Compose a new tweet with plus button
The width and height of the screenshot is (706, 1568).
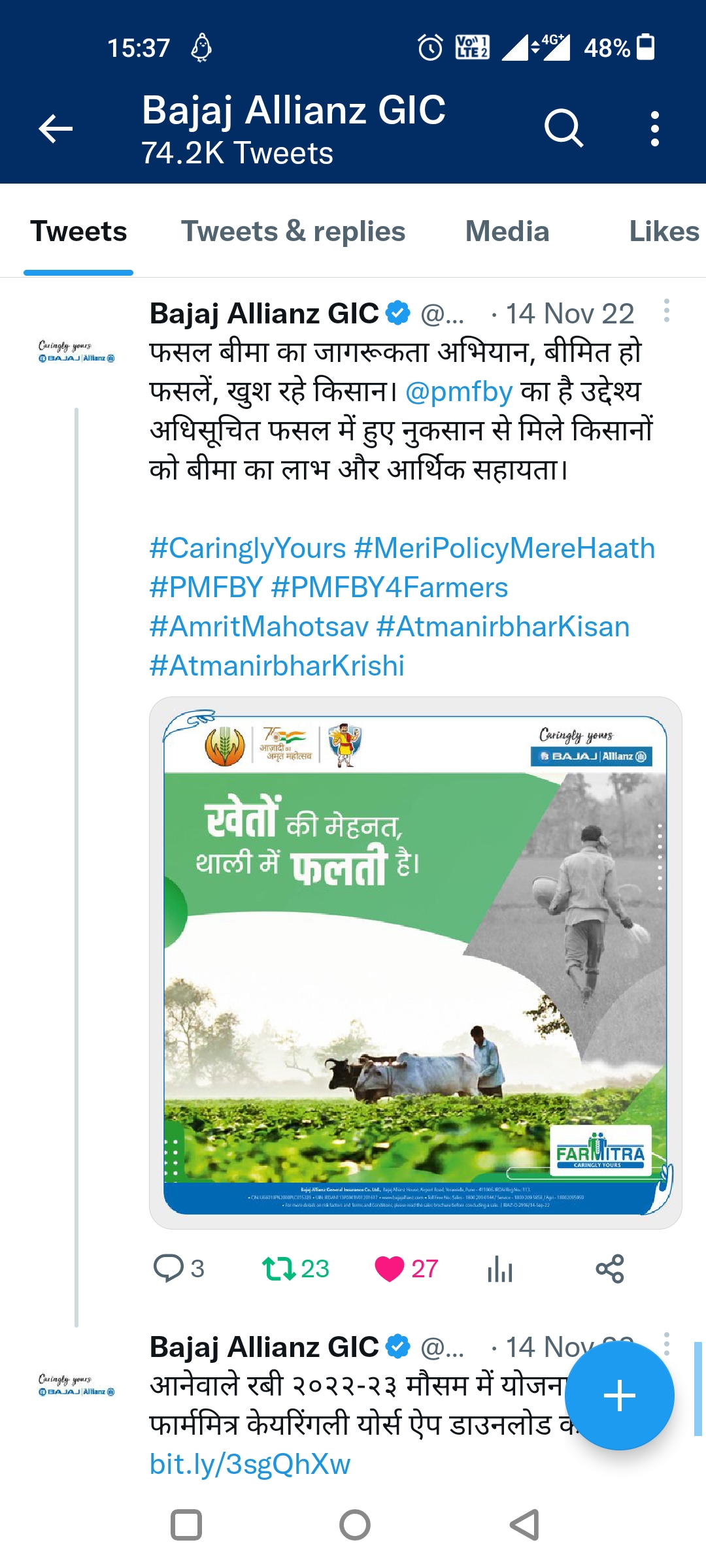(x=619, y=1396)
